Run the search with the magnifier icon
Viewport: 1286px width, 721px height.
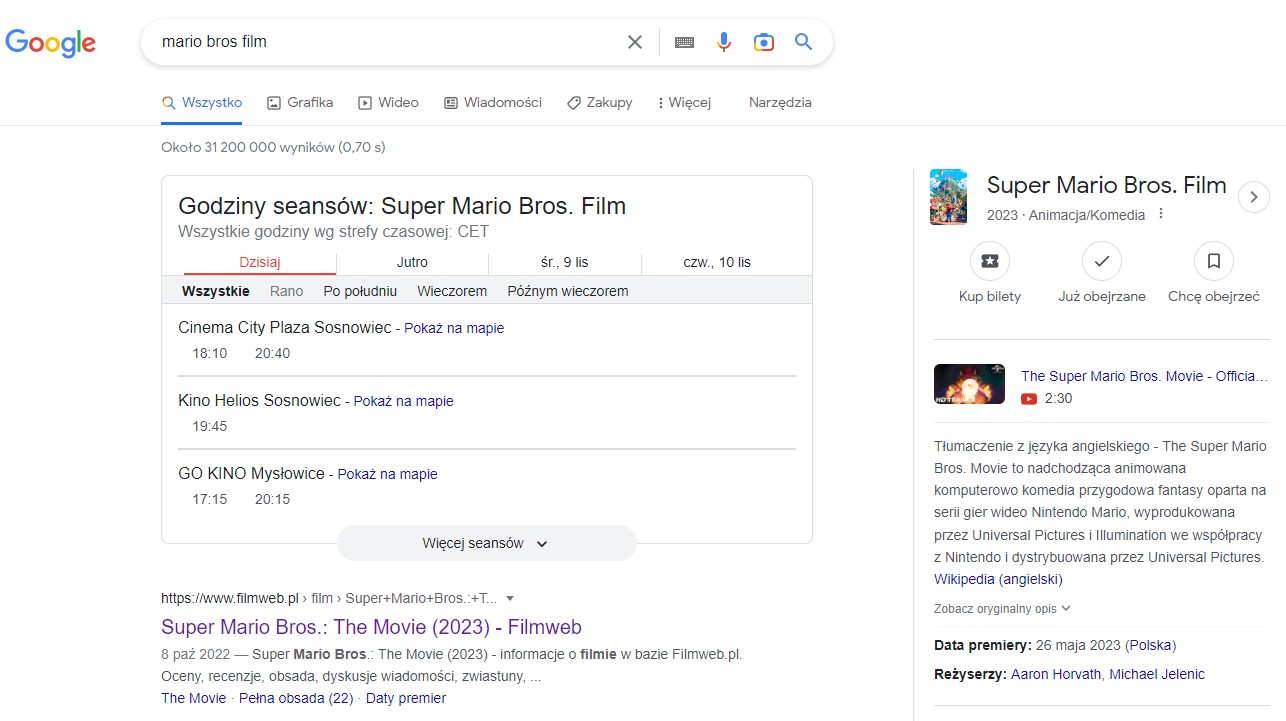[x=803, y=42]
